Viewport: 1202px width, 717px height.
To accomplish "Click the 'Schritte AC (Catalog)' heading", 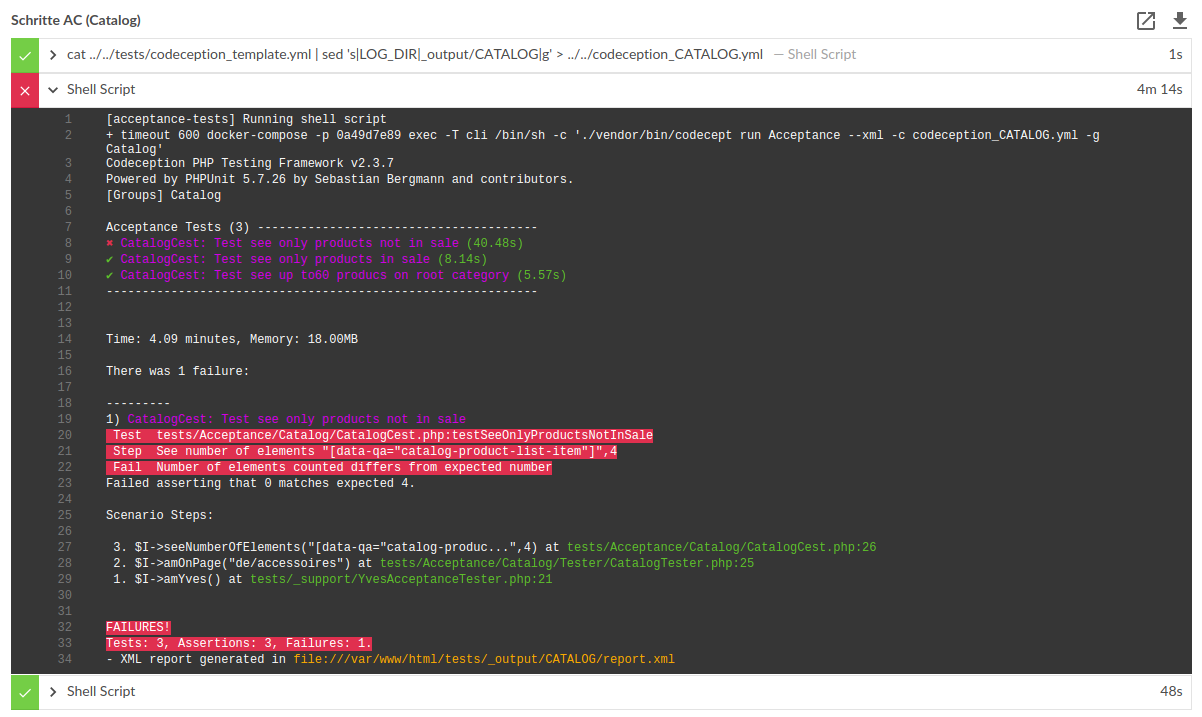I will [76, 20].
